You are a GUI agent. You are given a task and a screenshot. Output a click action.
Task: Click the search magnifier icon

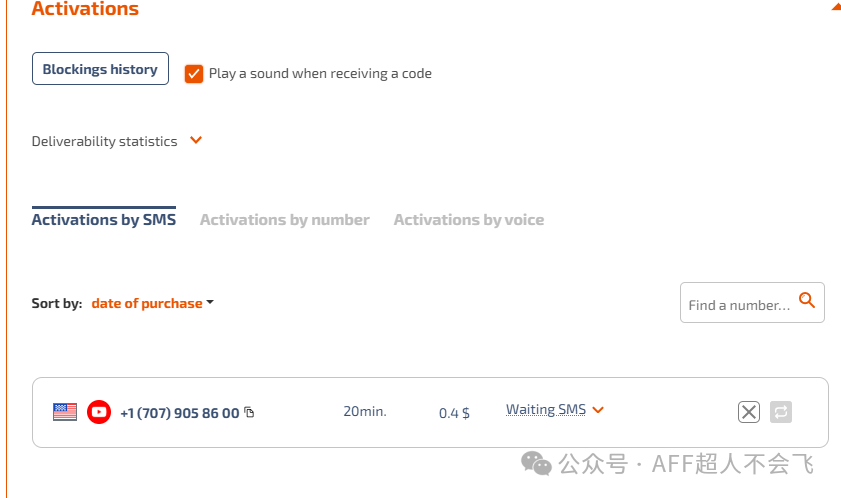(x=807, y=299)
